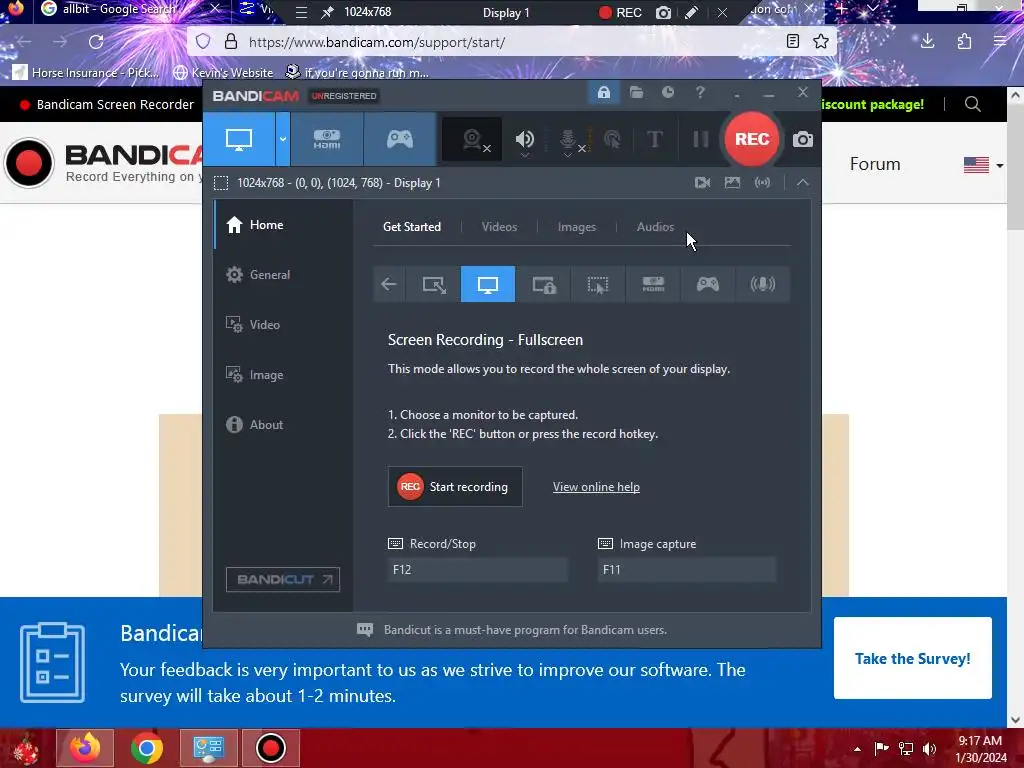1024x768 pixels.
Task: Select Game Recording mode in top toolbar
Action: click(x=400, y=139)
